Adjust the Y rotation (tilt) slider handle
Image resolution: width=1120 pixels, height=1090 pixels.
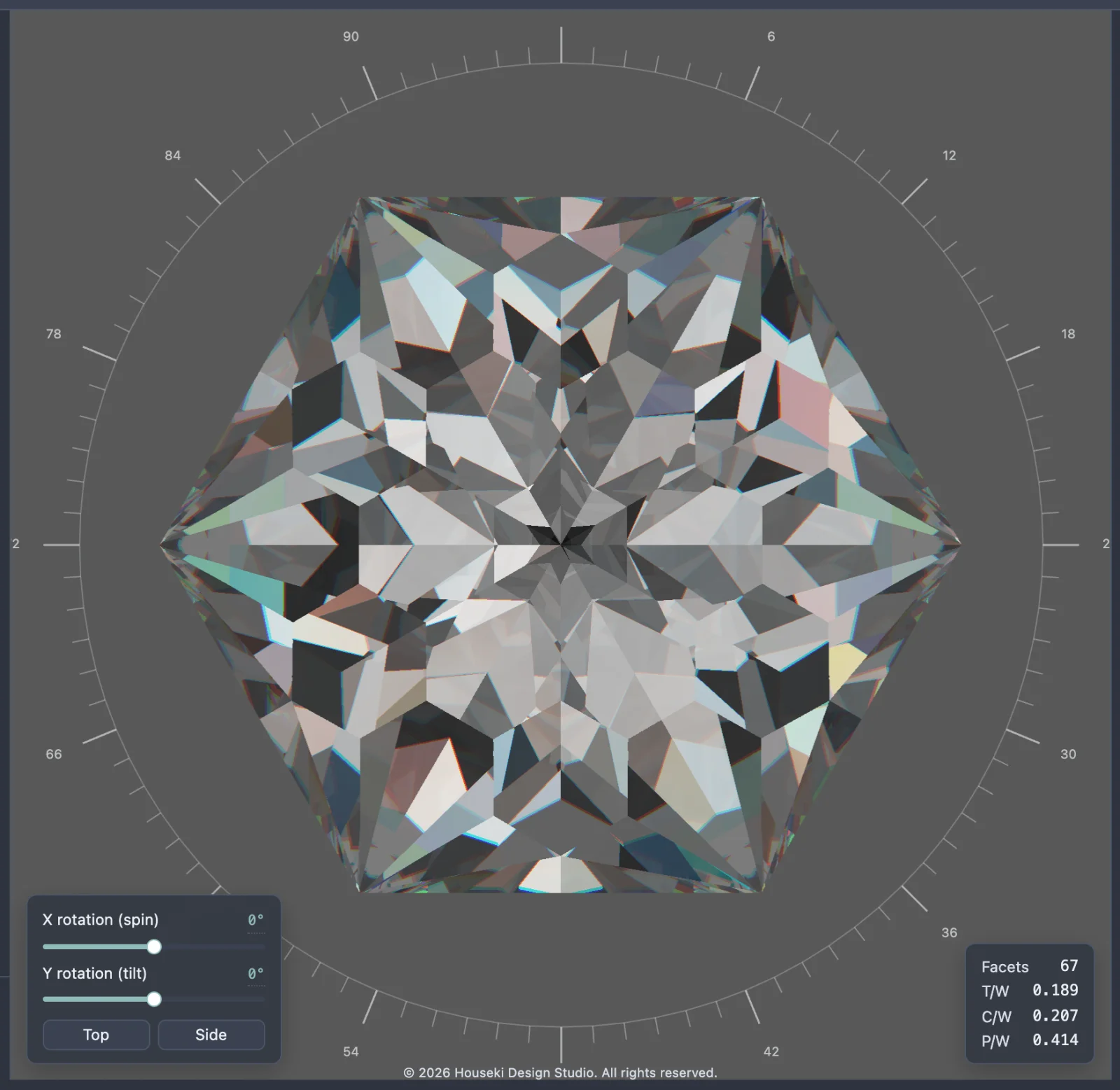coord(154,999)
